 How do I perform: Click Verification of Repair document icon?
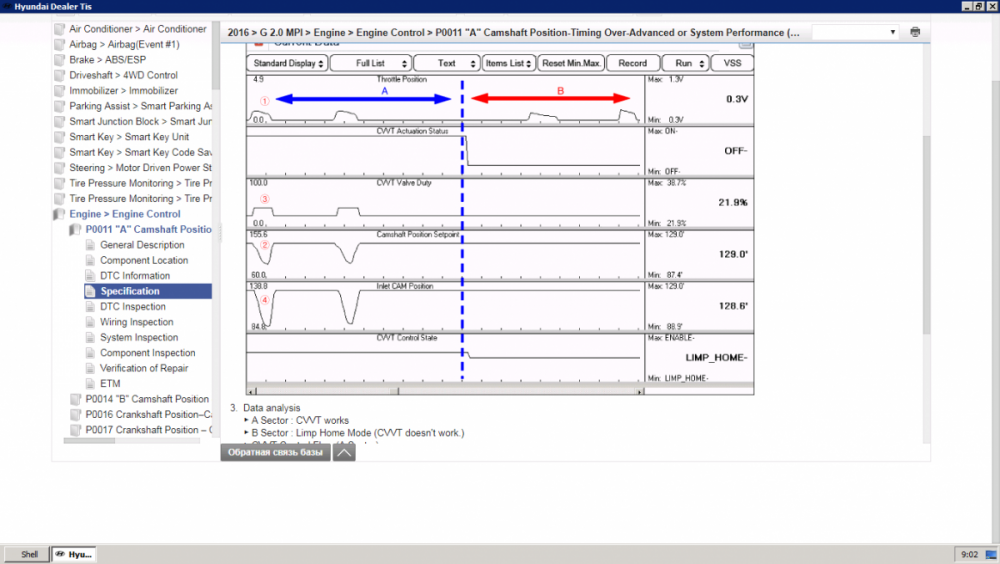[x=91, y=368]
